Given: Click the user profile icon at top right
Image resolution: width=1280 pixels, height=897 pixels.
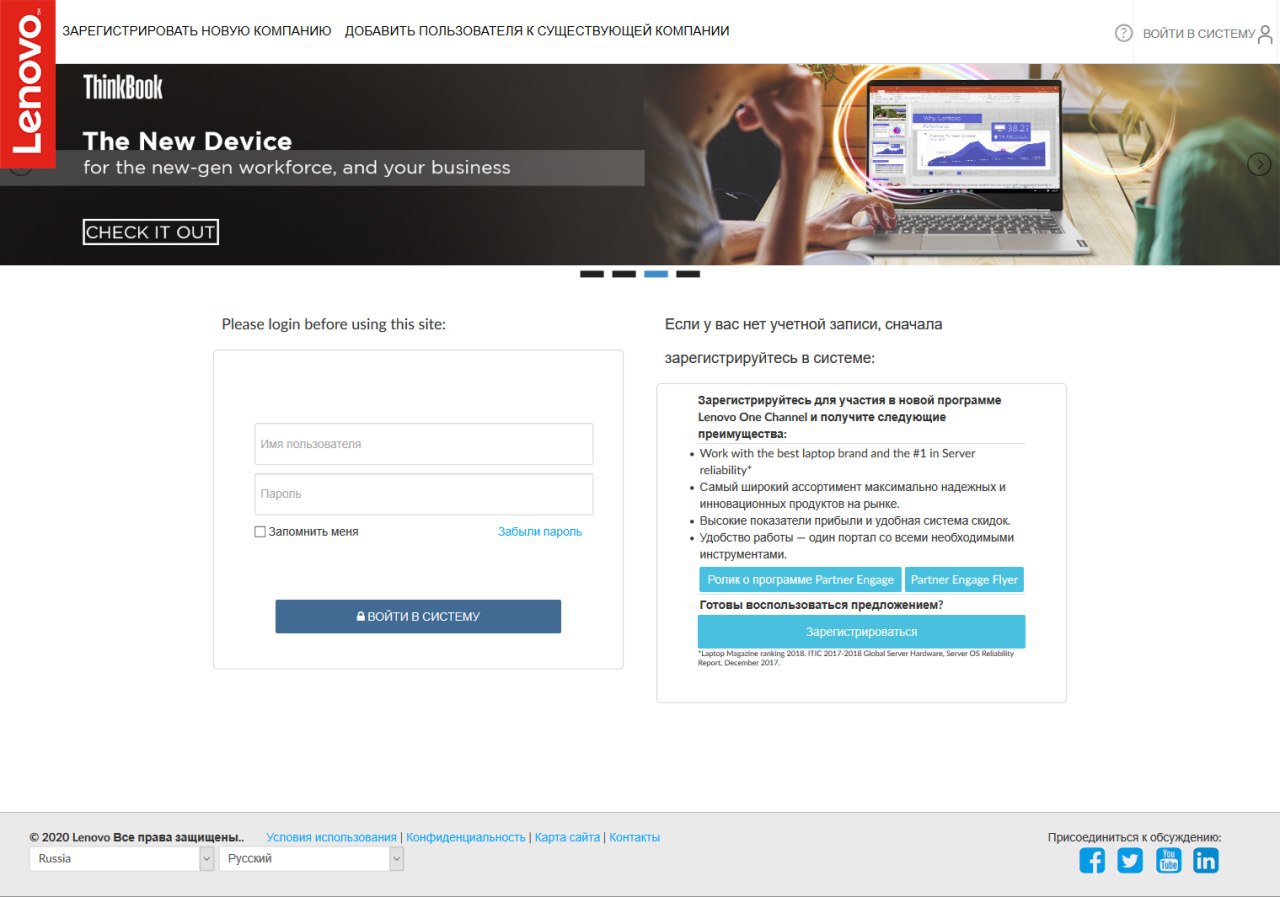Looking at the screenshot, I should 1265,34.
